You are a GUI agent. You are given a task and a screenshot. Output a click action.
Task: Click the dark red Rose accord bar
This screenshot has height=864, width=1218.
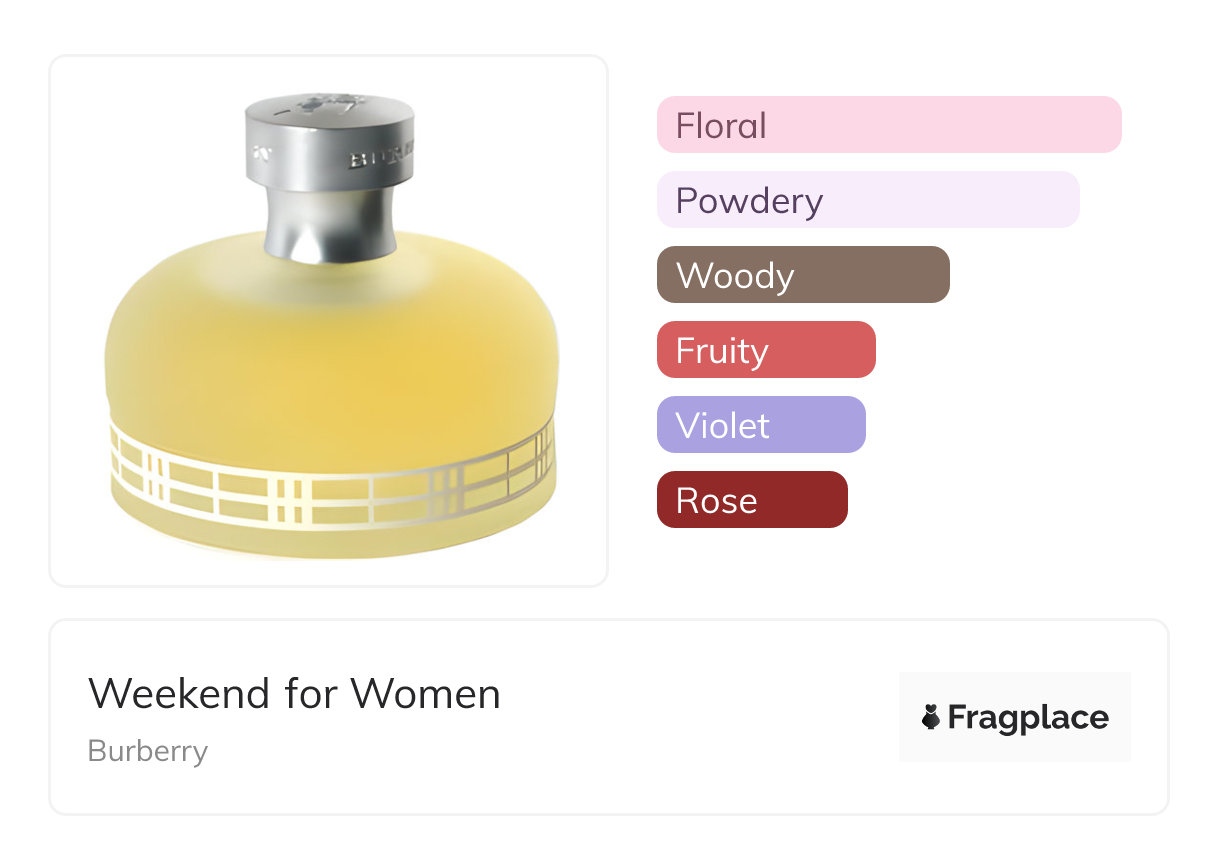751,500
